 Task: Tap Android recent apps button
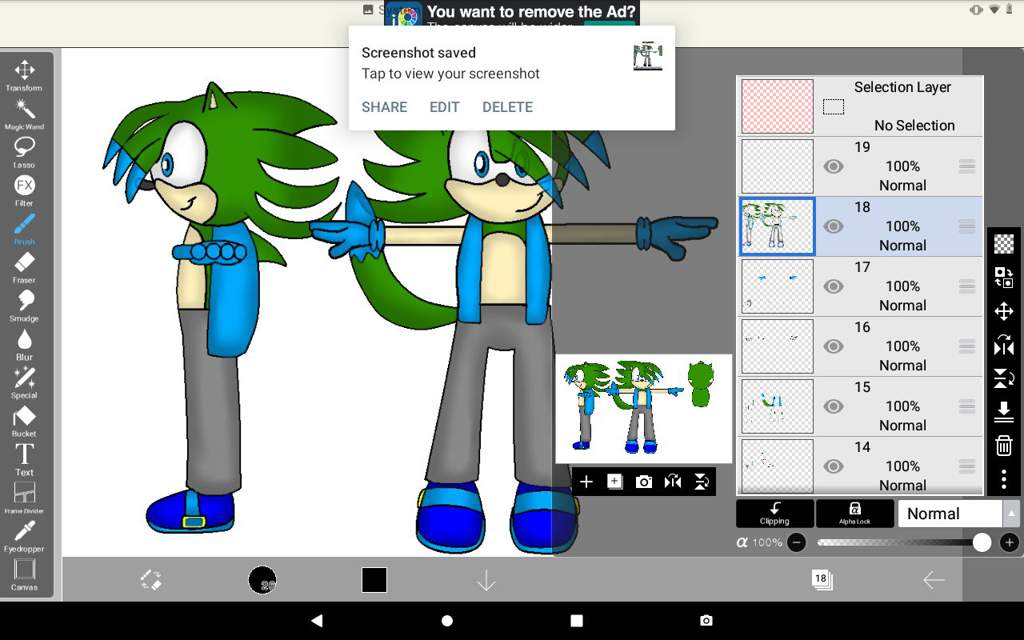[577, 620]
